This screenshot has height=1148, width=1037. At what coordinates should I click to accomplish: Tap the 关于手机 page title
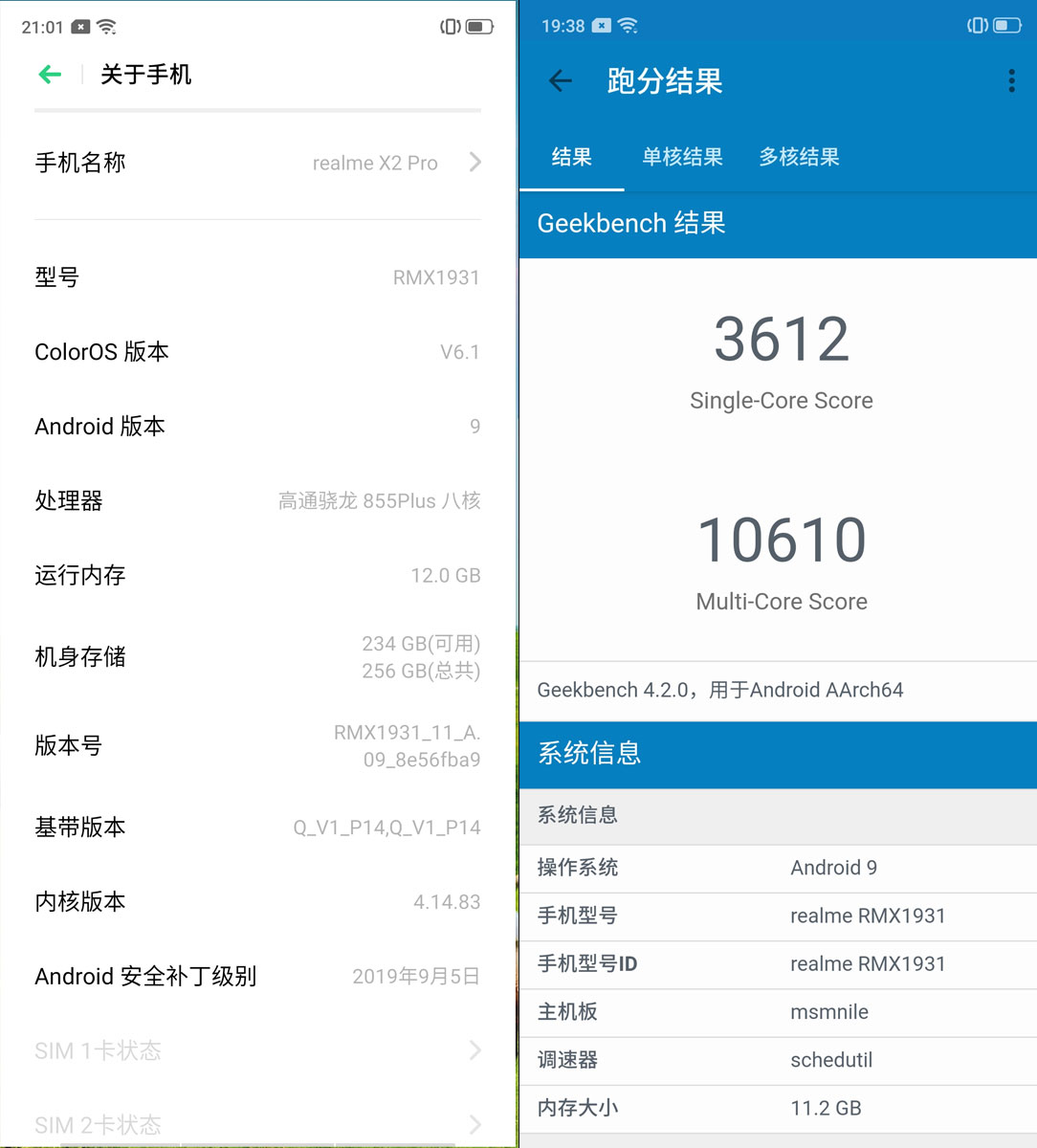pos(146,75)
